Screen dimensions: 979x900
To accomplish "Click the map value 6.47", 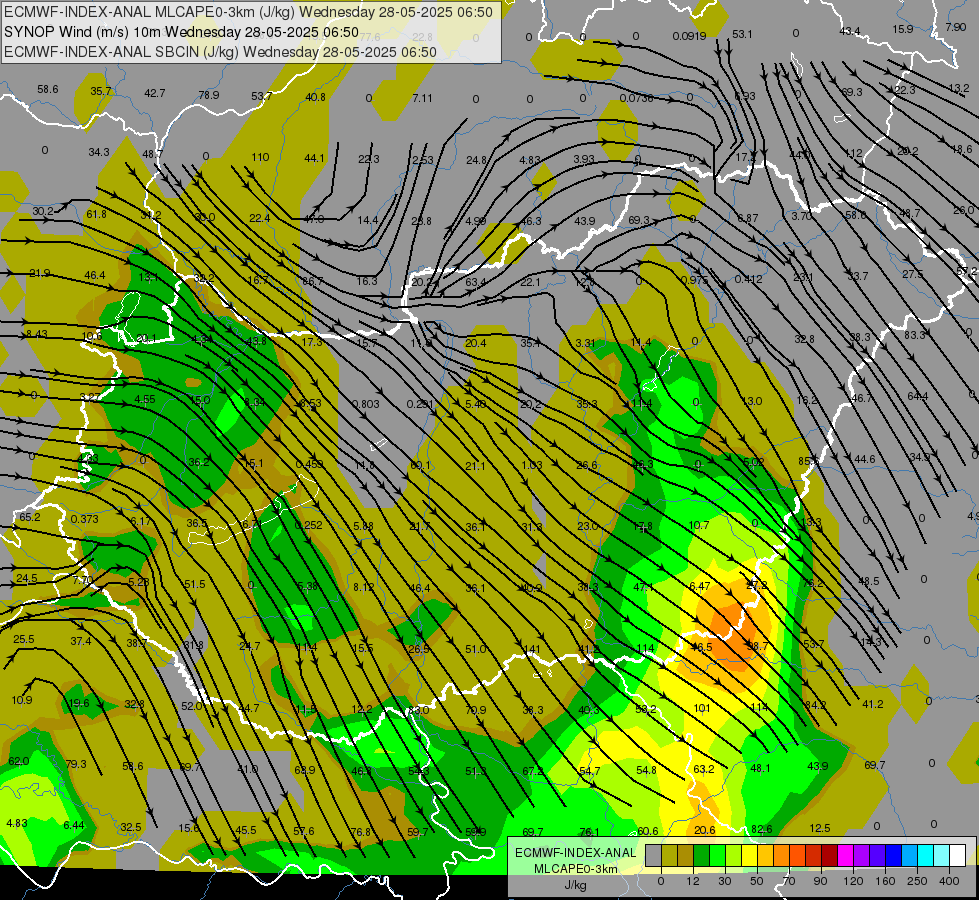I will coord(700,585).
